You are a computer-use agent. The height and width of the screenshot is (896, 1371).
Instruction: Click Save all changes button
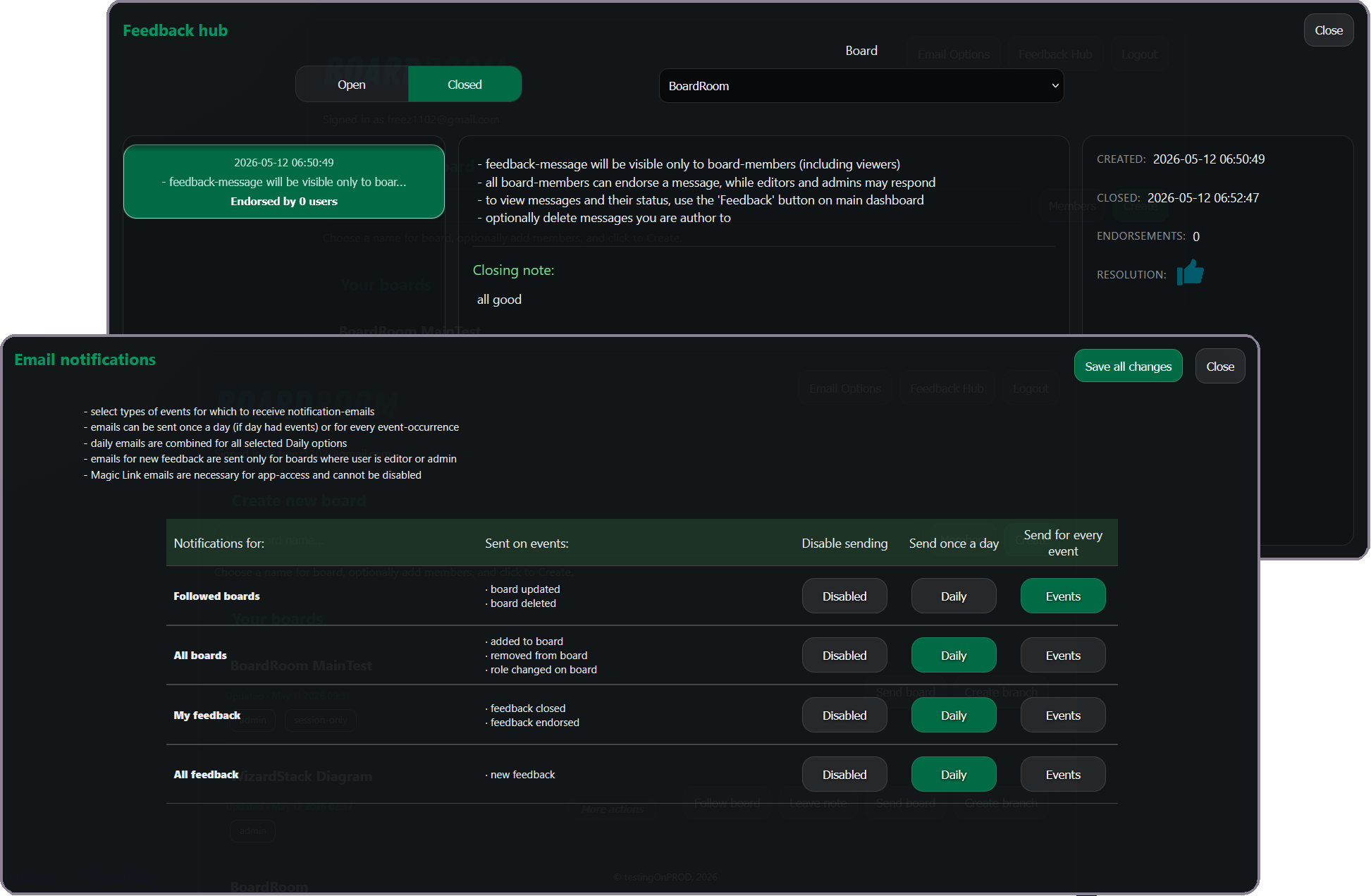1129,367
